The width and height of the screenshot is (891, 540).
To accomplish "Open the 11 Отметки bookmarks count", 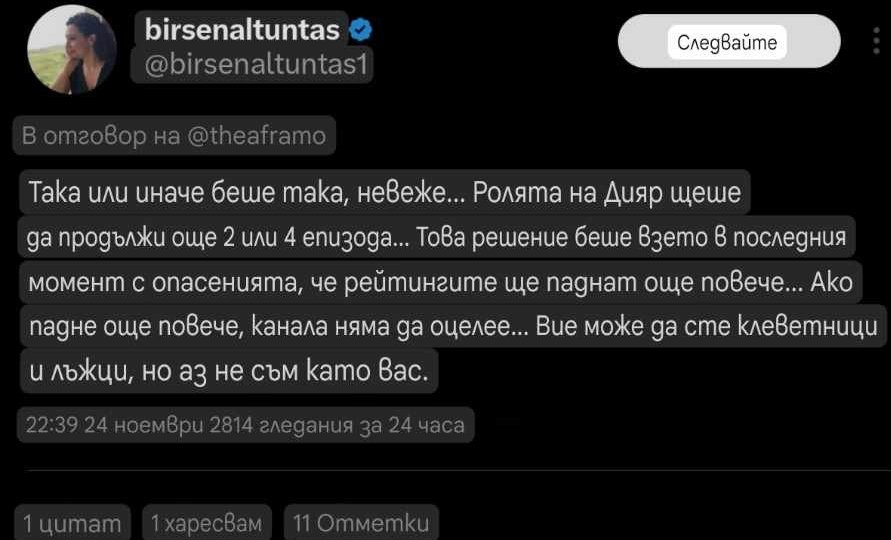I will point(361,522).
